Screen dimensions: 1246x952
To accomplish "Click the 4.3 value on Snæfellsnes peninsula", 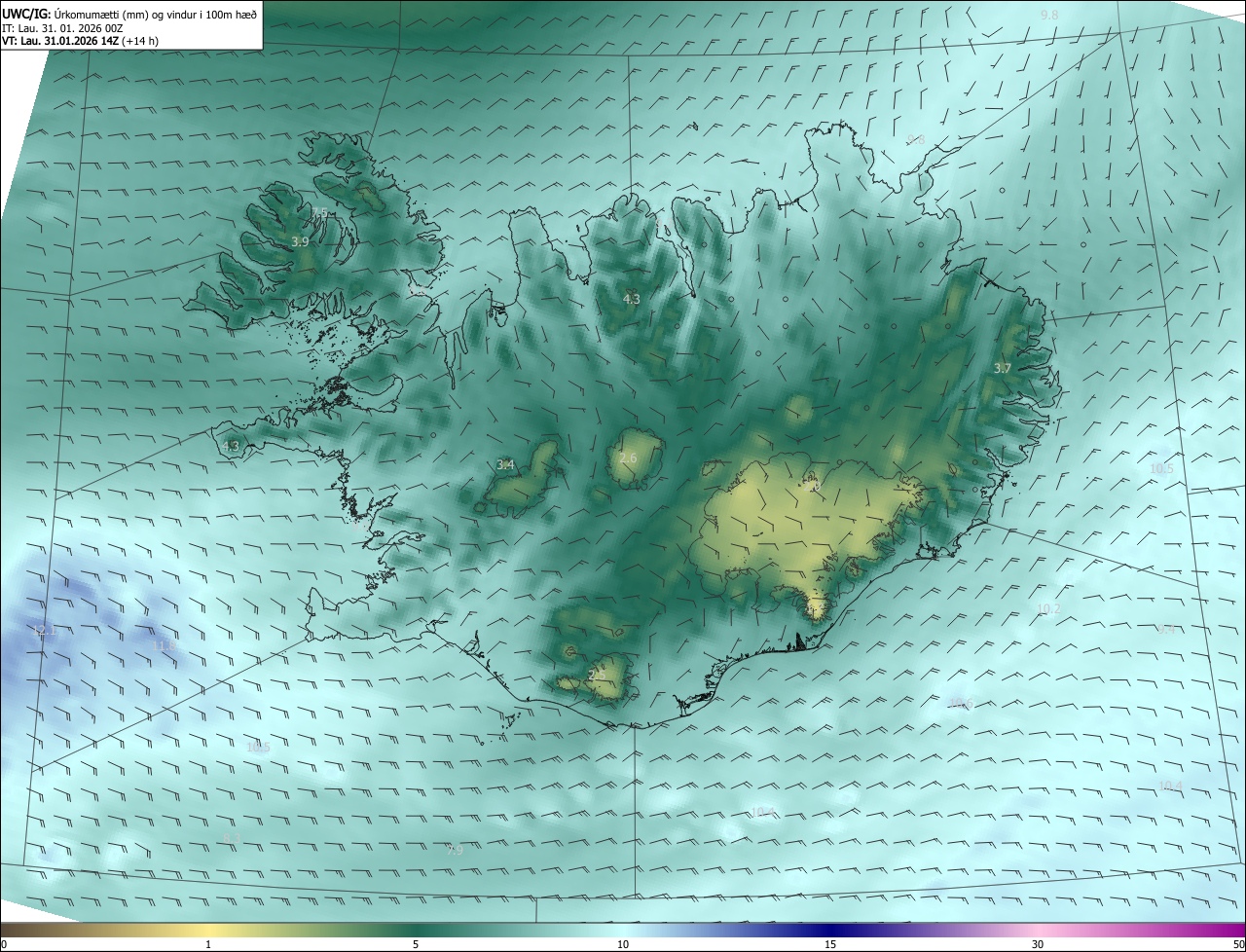I will [230, 446].
